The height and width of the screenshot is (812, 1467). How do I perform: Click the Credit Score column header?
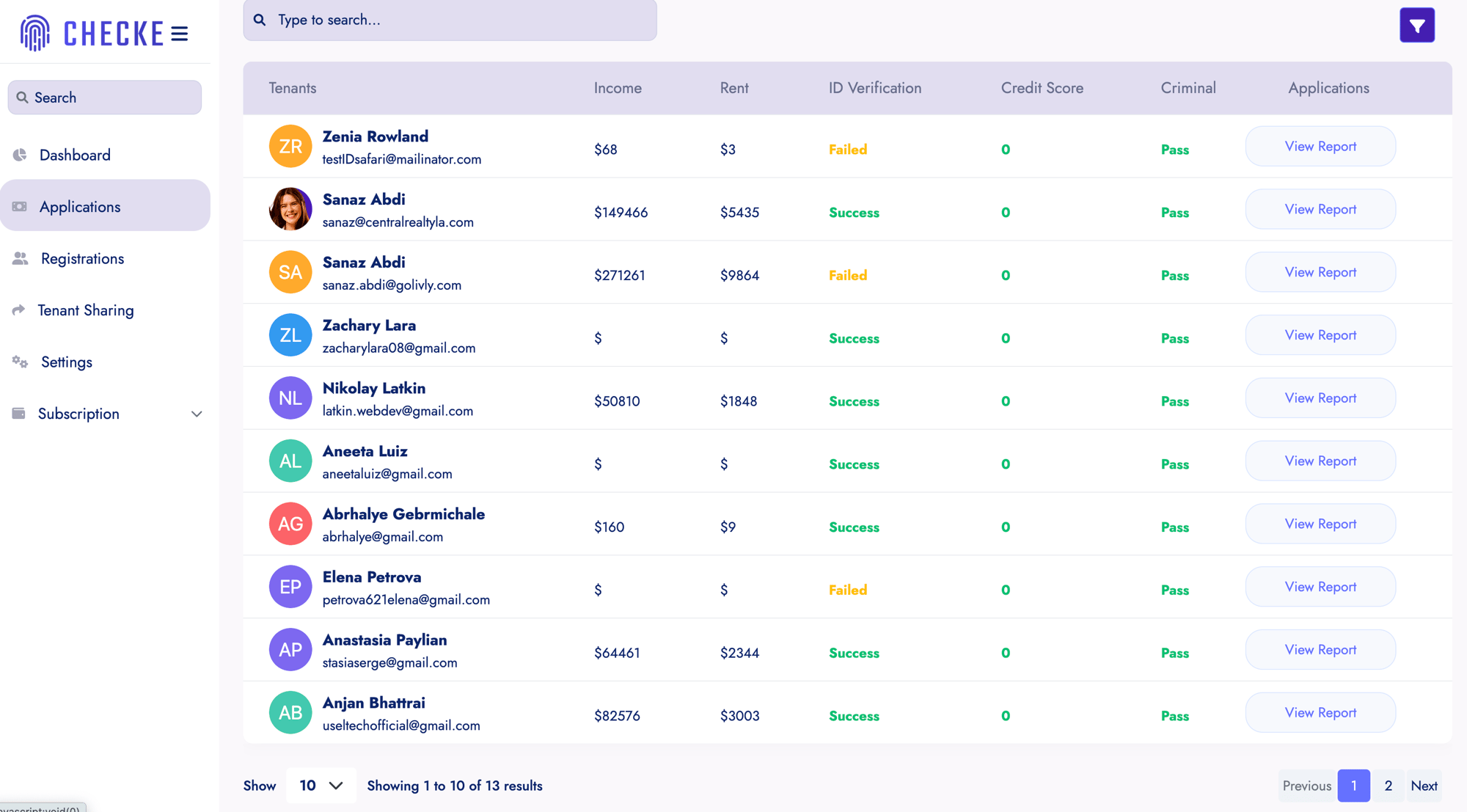[x=1042, y=88]
